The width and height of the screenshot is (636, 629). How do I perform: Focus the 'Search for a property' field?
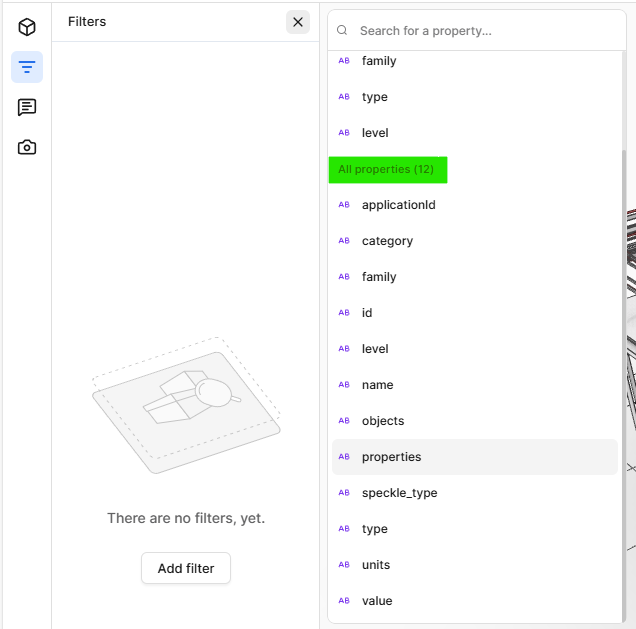[x=485, y=31]
